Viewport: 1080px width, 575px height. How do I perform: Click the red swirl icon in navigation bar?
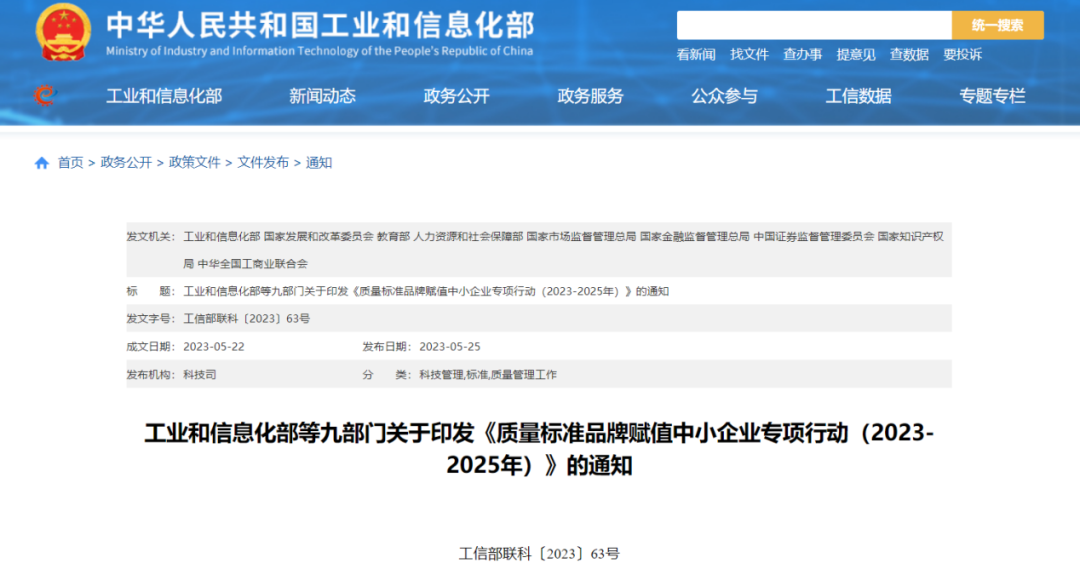pos(44,96)
